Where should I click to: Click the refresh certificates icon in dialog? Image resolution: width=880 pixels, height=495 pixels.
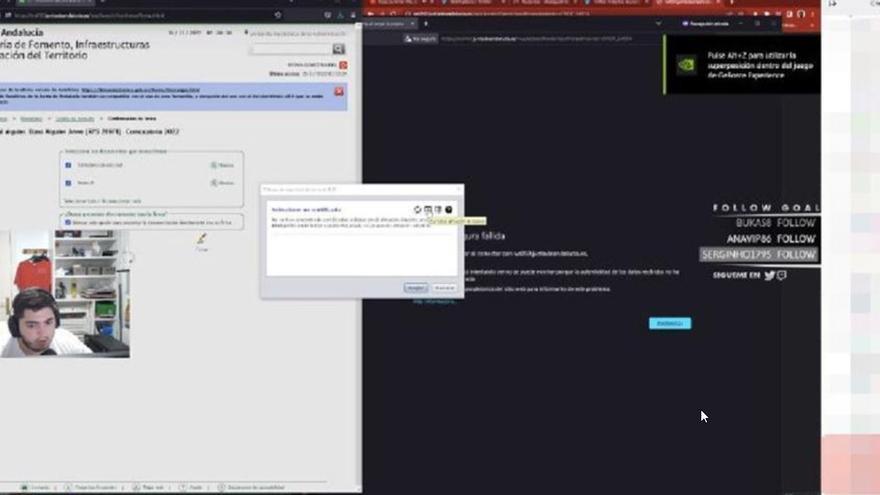click(418, 210)
